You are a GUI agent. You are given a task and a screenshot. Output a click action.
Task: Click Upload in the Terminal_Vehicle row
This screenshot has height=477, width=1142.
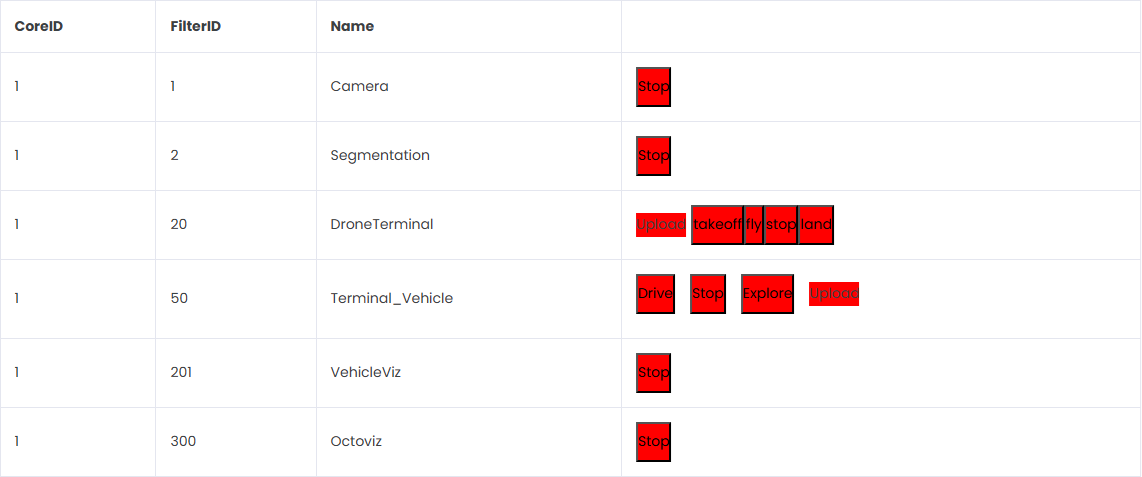click(833, 294)
